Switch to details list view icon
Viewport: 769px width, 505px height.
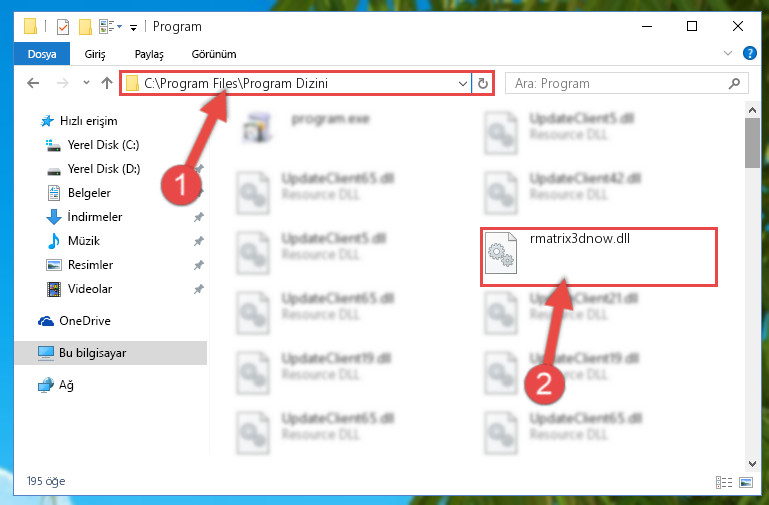click(x=724, y=482)
